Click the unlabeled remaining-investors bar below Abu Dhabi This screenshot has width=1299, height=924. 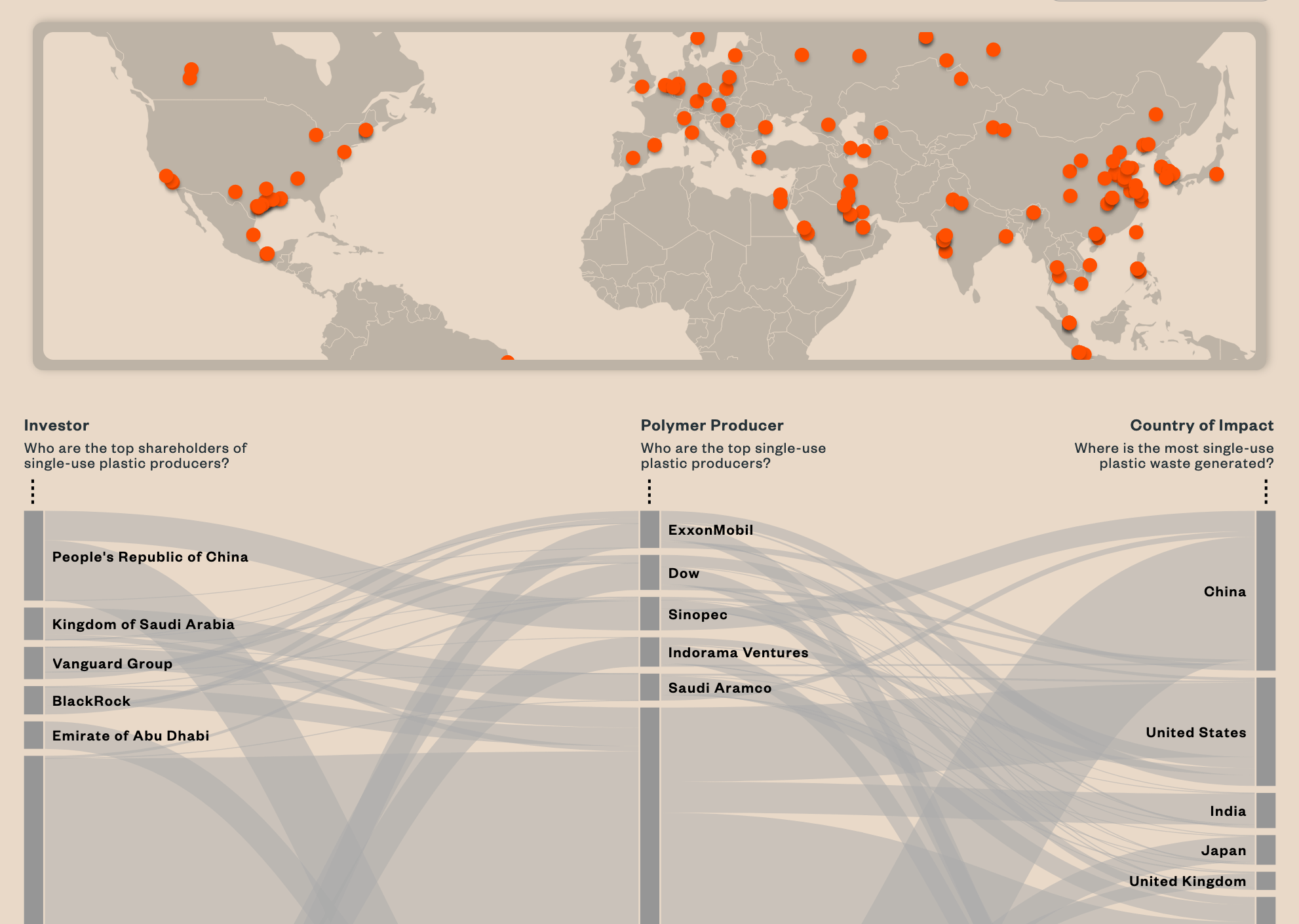(33, 839)
